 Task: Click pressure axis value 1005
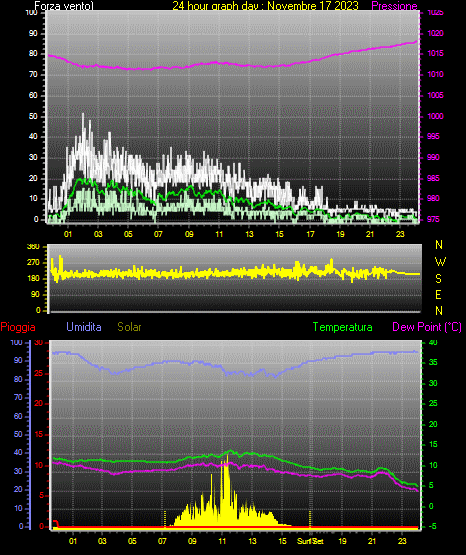(x=435, y=95)
